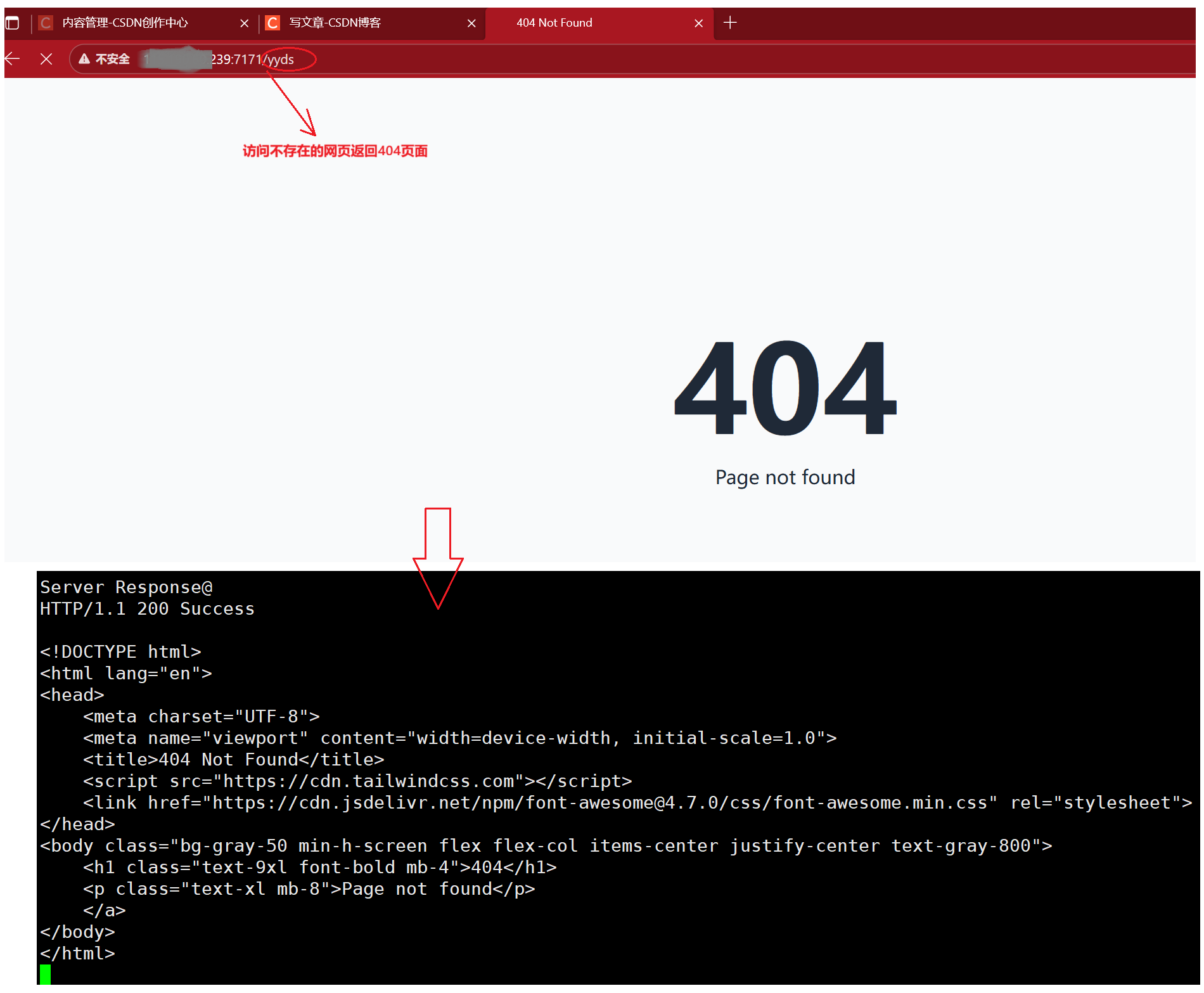Viewport: 1204px width, 993px height.
Task: Click the CSDN favicon on 写文章 tab
Action: [273, 23]
